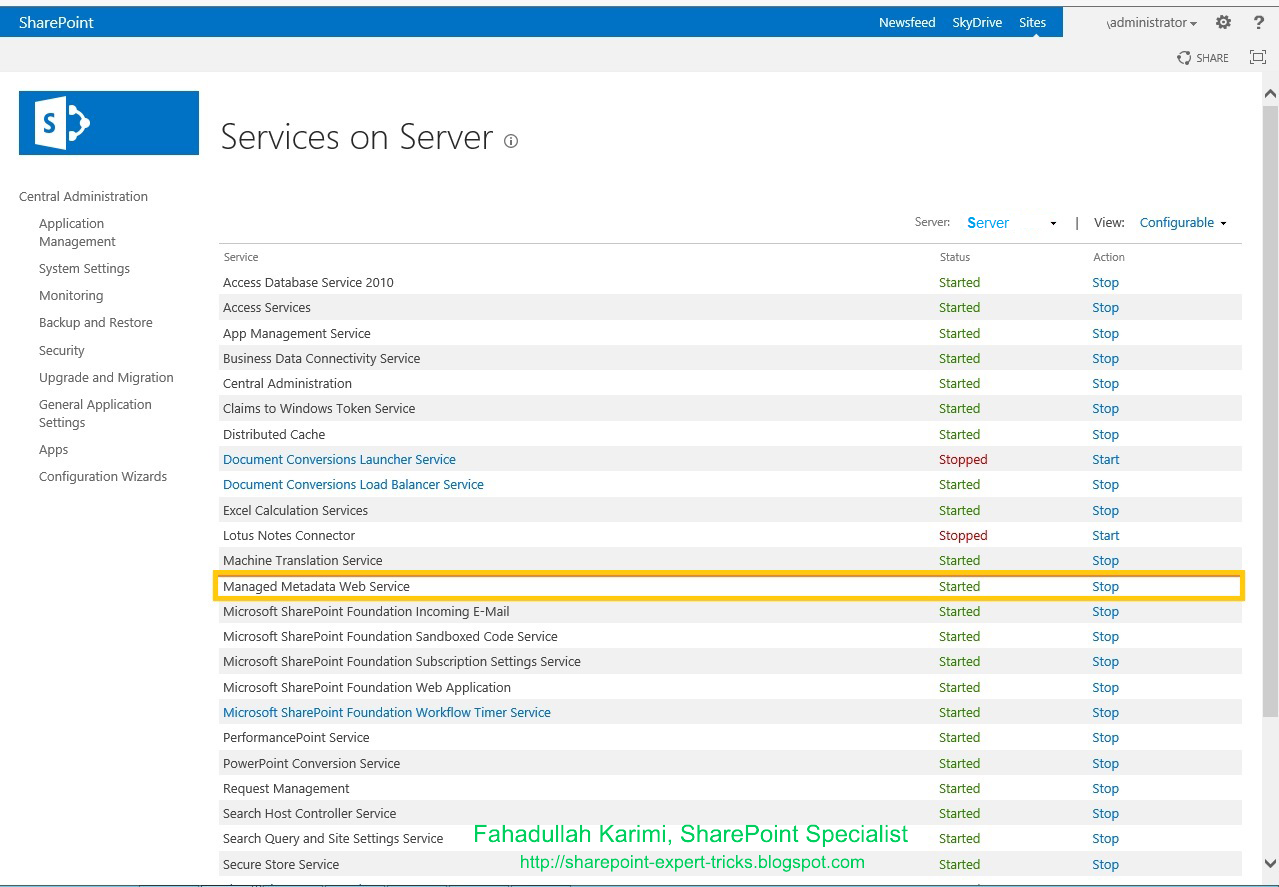Switch to the Sites navigation item
1279x887 pixels.
[x=1032, y=21]
